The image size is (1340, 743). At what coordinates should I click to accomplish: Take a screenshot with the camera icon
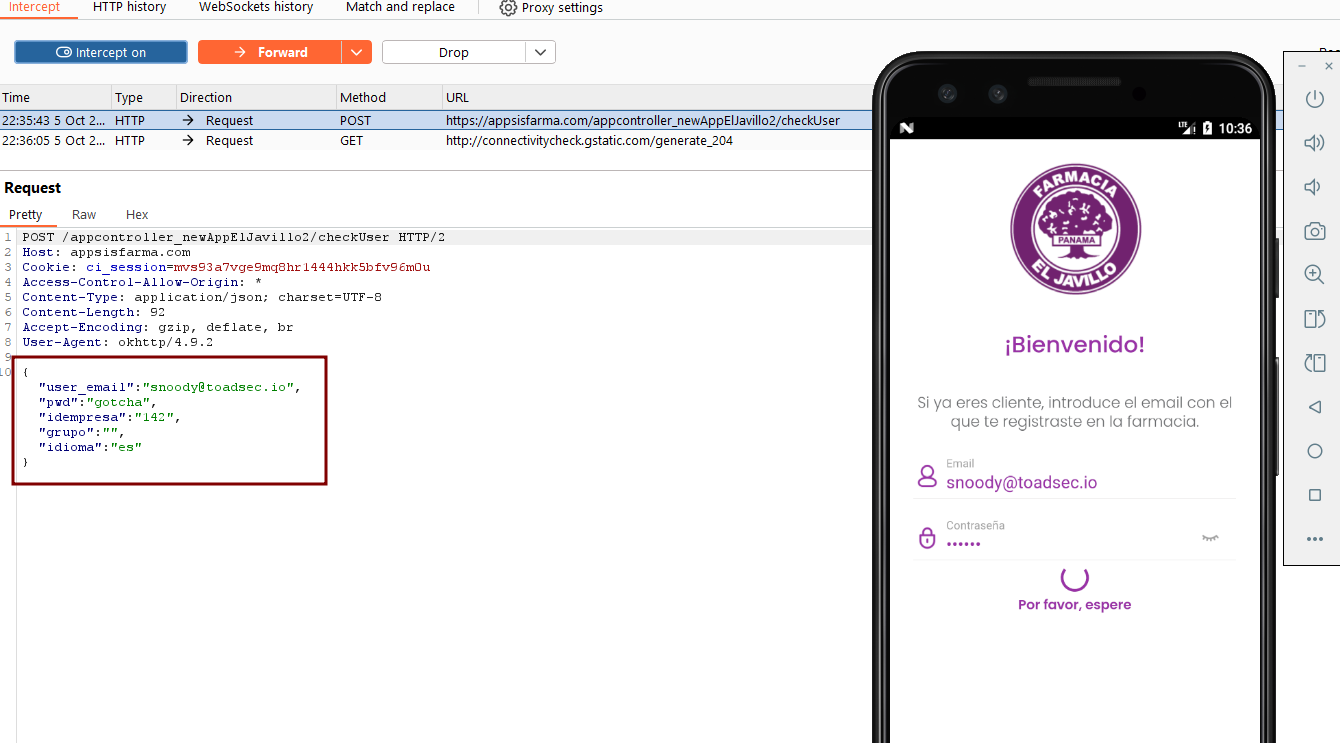point(1314,231)
